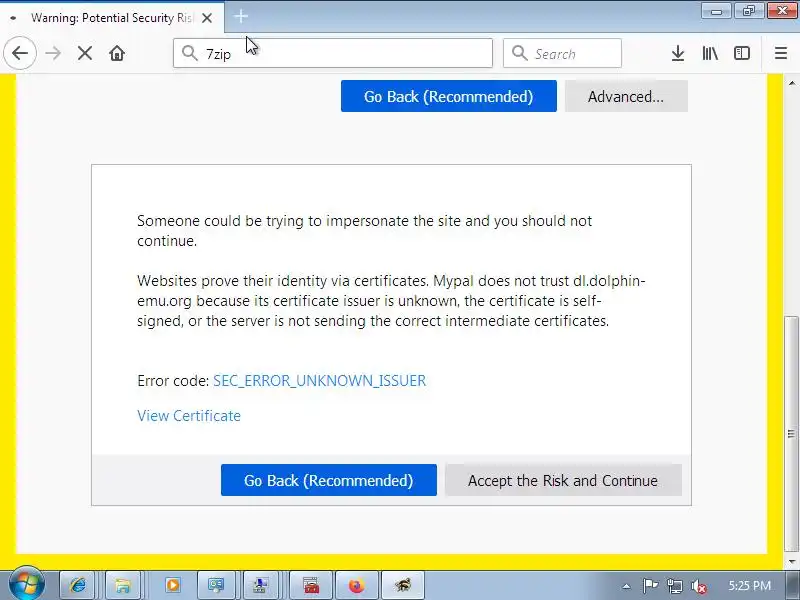The image size is (800, 600).
Task: Stop loading the page
Action: click(85, 53)
